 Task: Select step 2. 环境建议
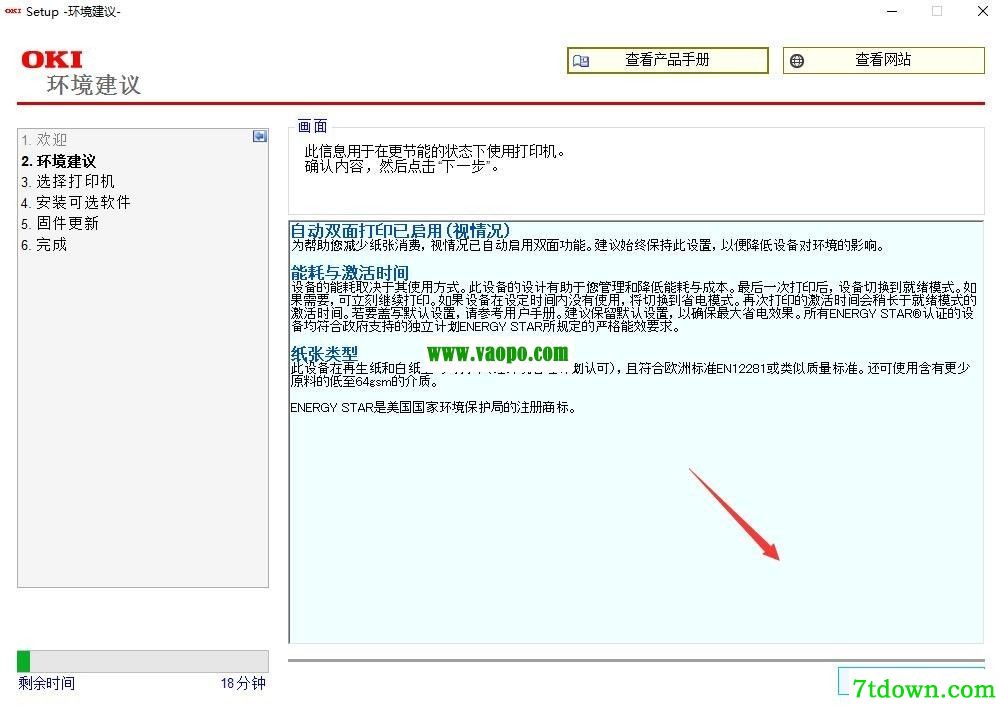[59, 161]
